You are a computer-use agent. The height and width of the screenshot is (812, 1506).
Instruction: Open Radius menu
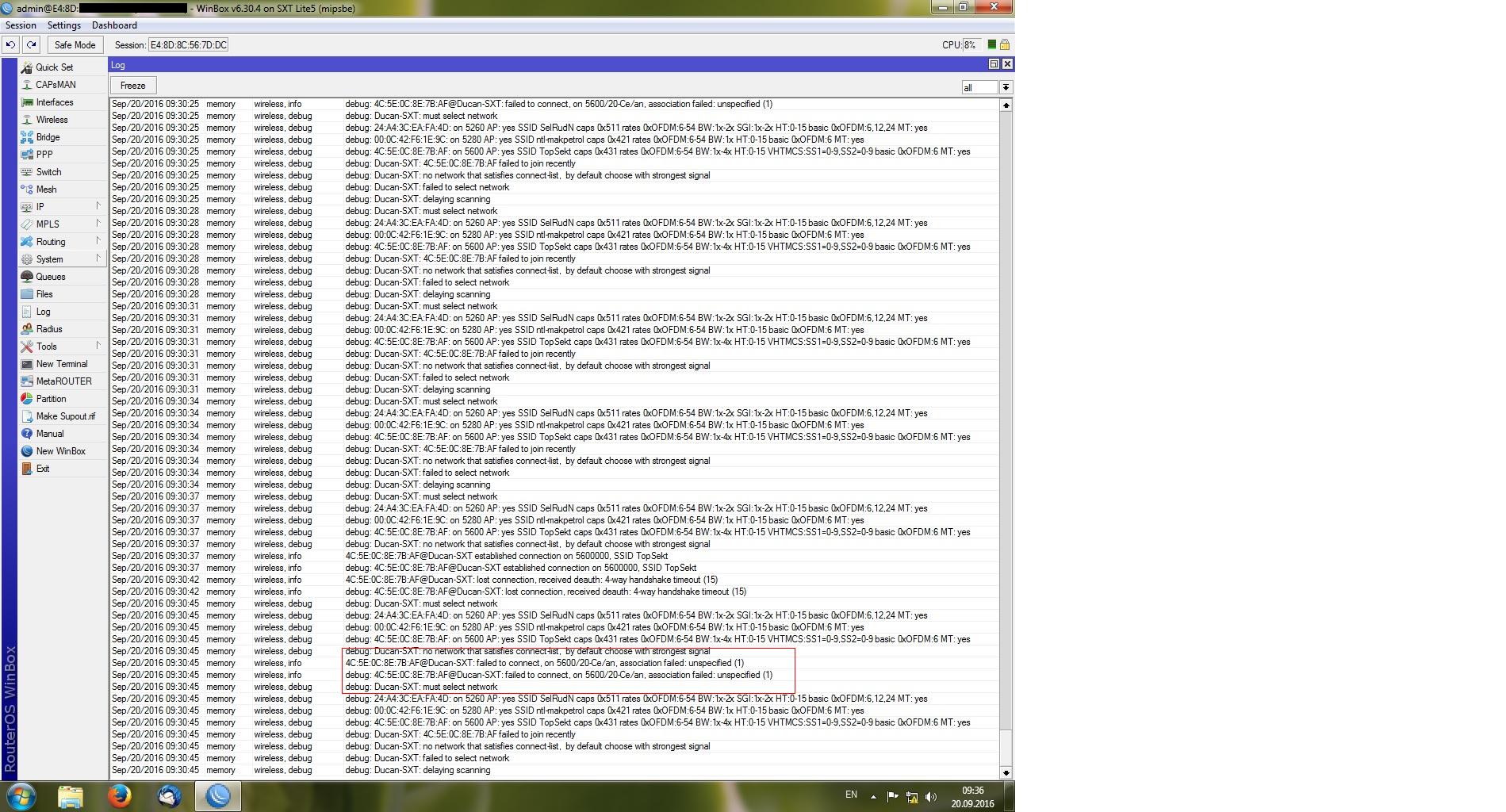click(x=48, y=329)
